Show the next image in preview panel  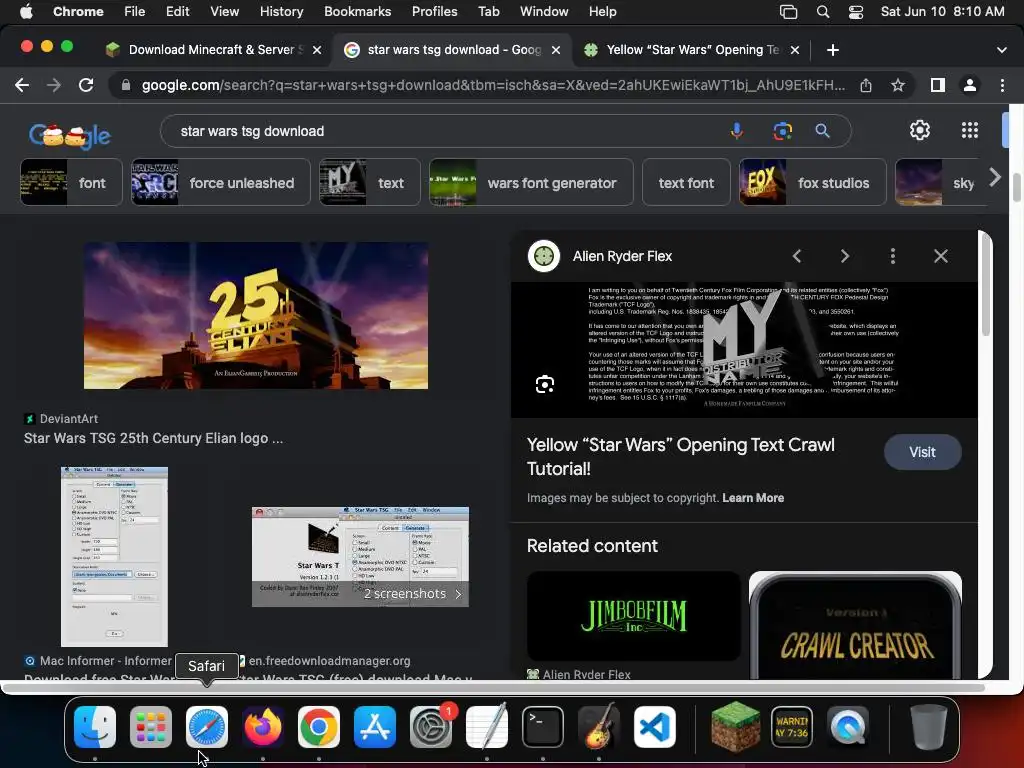click(844, 256)
